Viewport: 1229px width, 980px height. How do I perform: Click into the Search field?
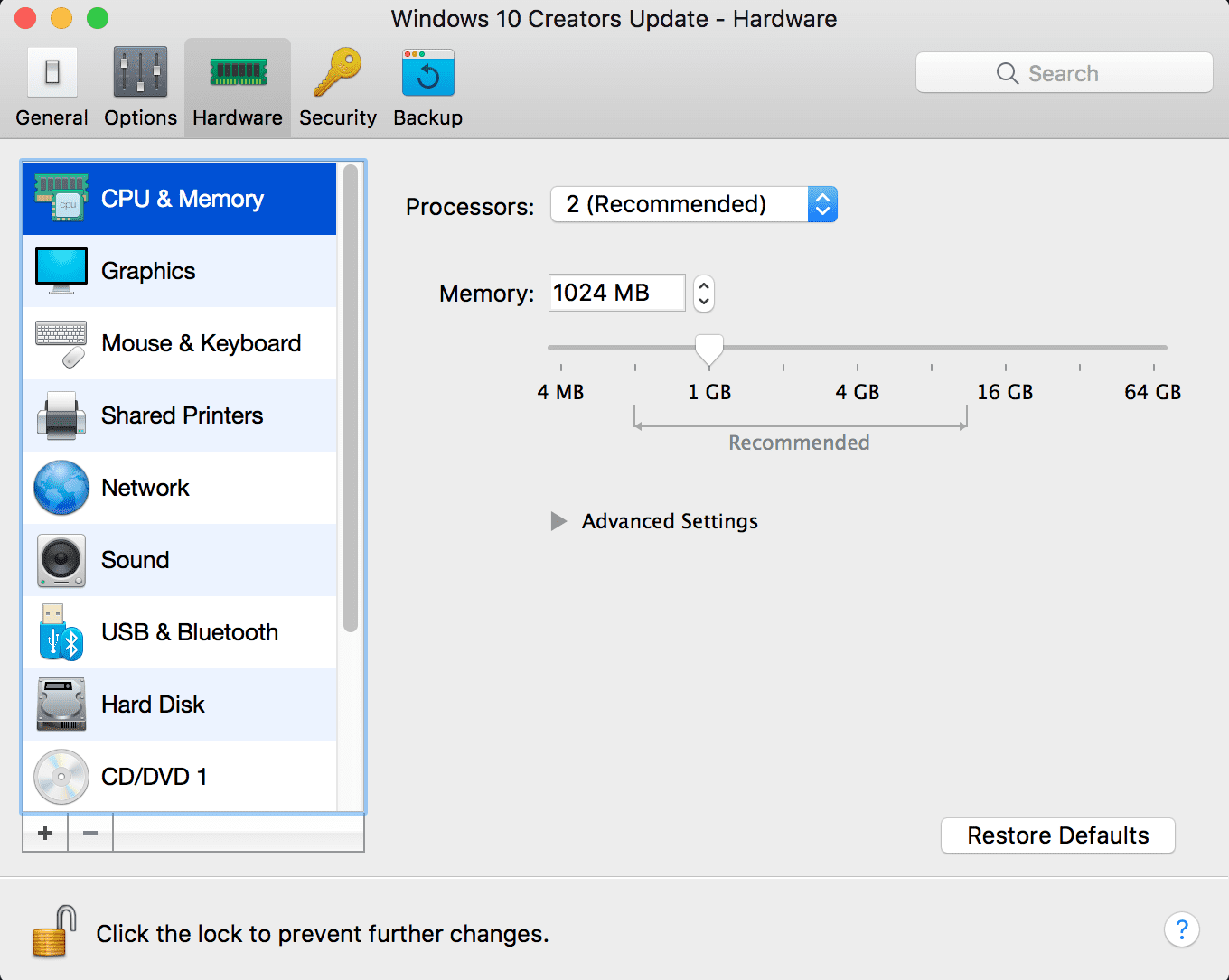pos(1065,72)
